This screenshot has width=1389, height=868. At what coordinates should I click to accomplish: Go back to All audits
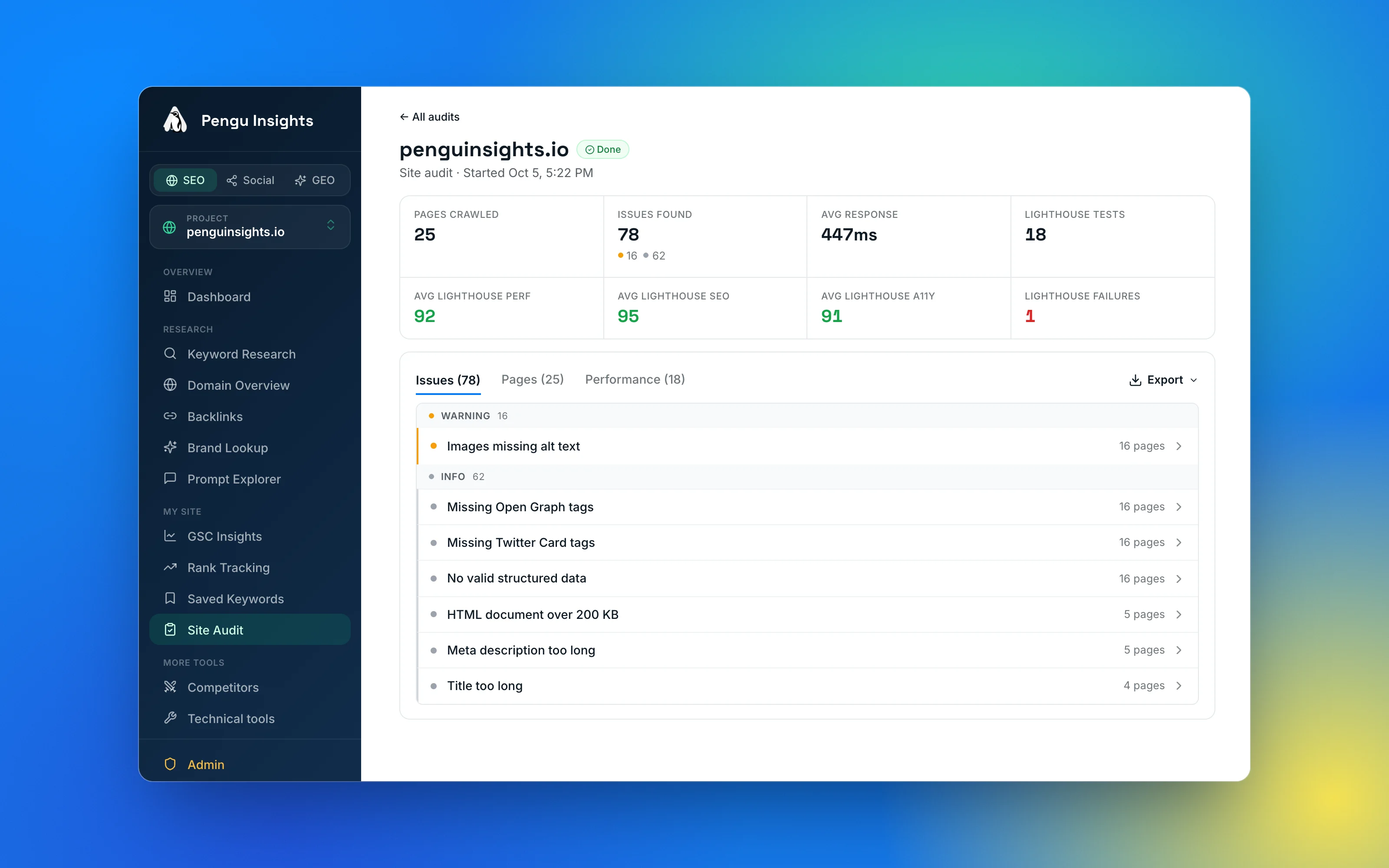pos(430,117)
